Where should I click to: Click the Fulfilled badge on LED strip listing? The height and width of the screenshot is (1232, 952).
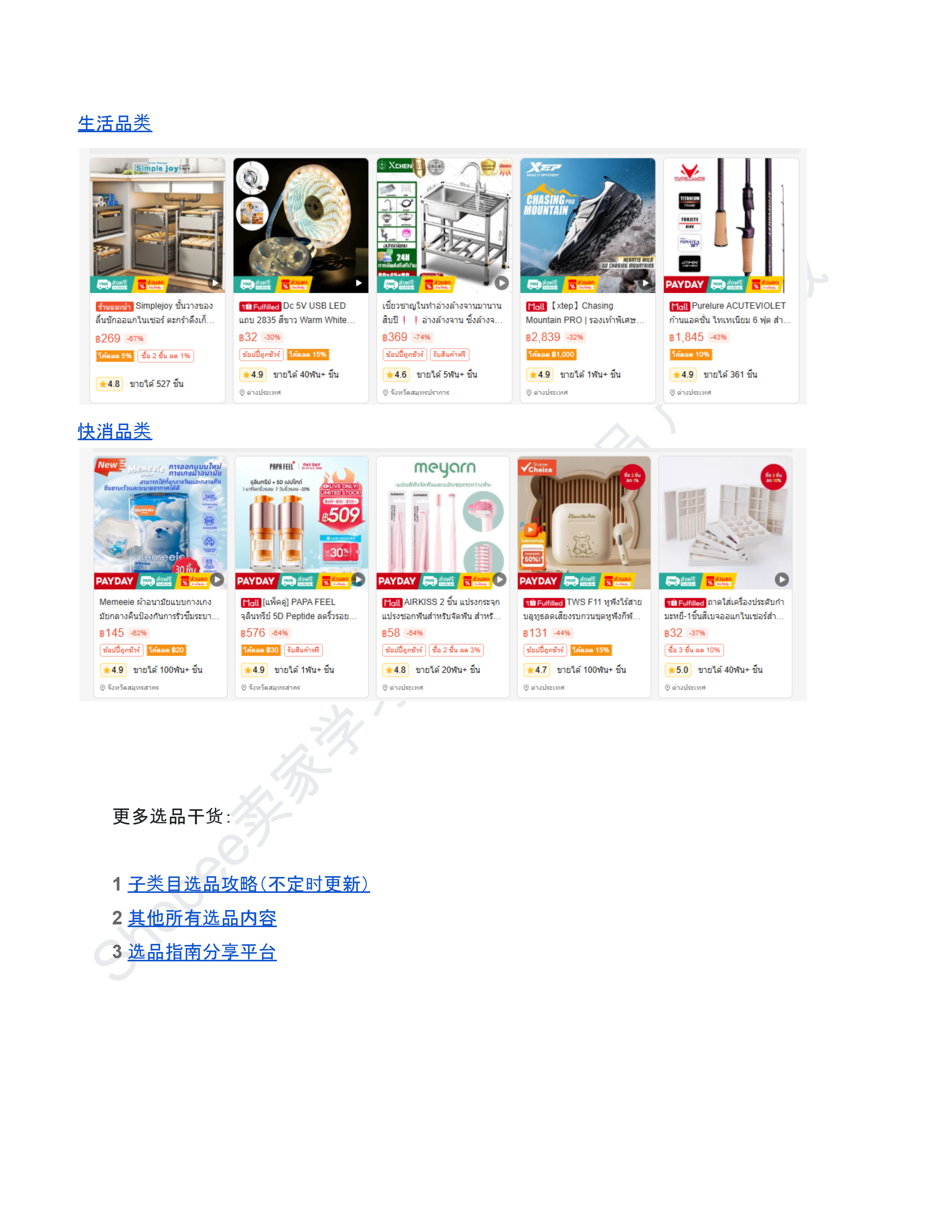coord(260,307)
